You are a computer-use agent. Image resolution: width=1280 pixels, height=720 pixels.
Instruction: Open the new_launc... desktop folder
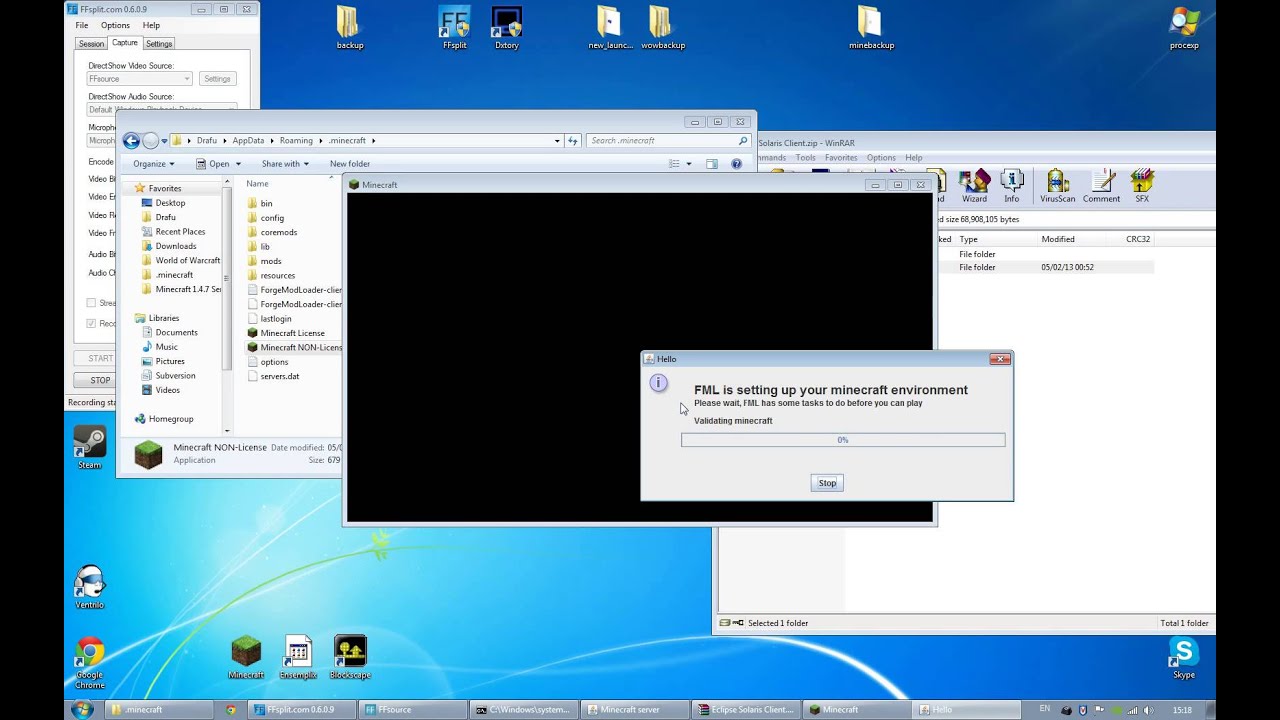click(x=610, y=28)
